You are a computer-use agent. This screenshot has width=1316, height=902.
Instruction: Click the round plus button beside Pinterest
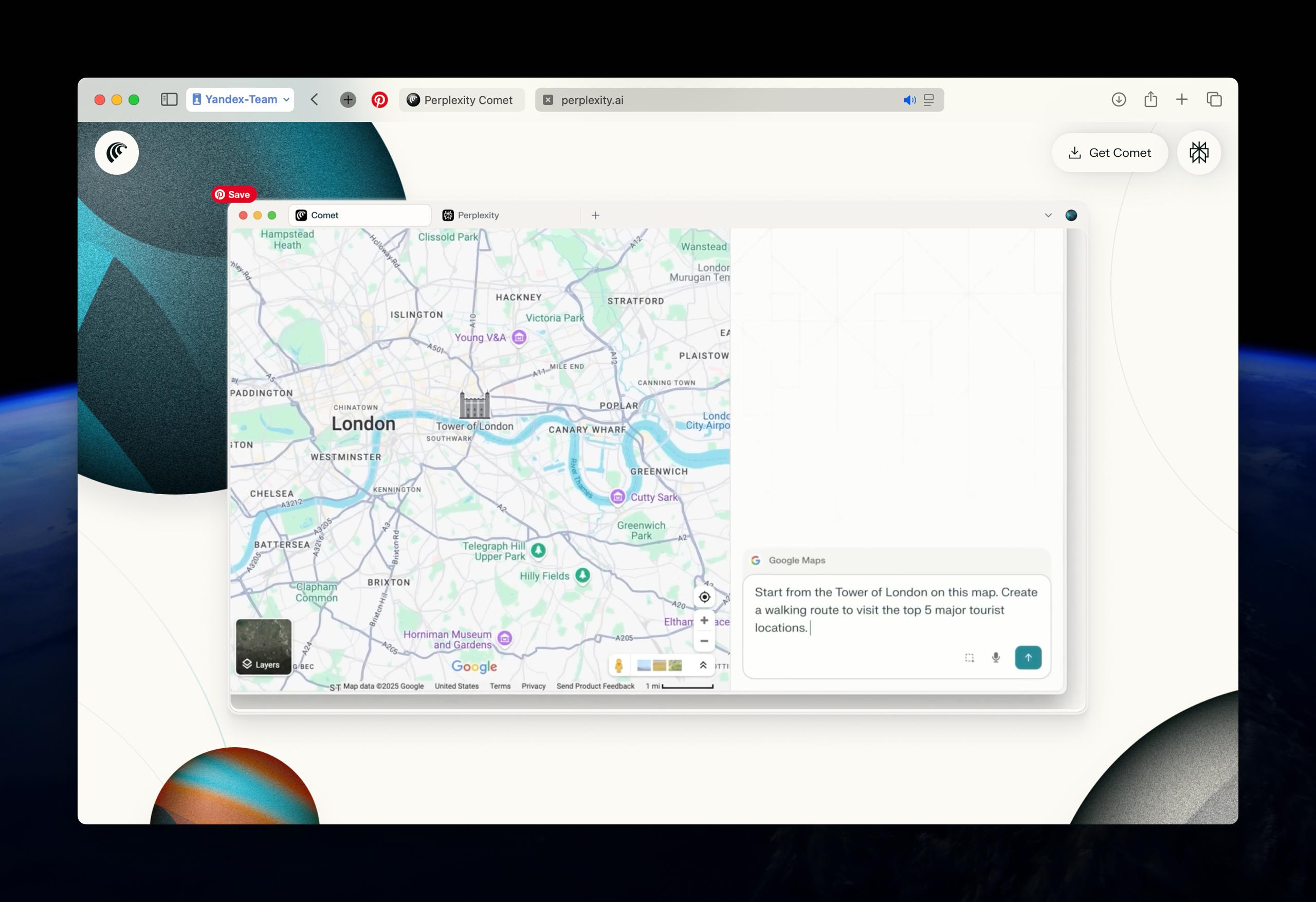coord(348,100)
